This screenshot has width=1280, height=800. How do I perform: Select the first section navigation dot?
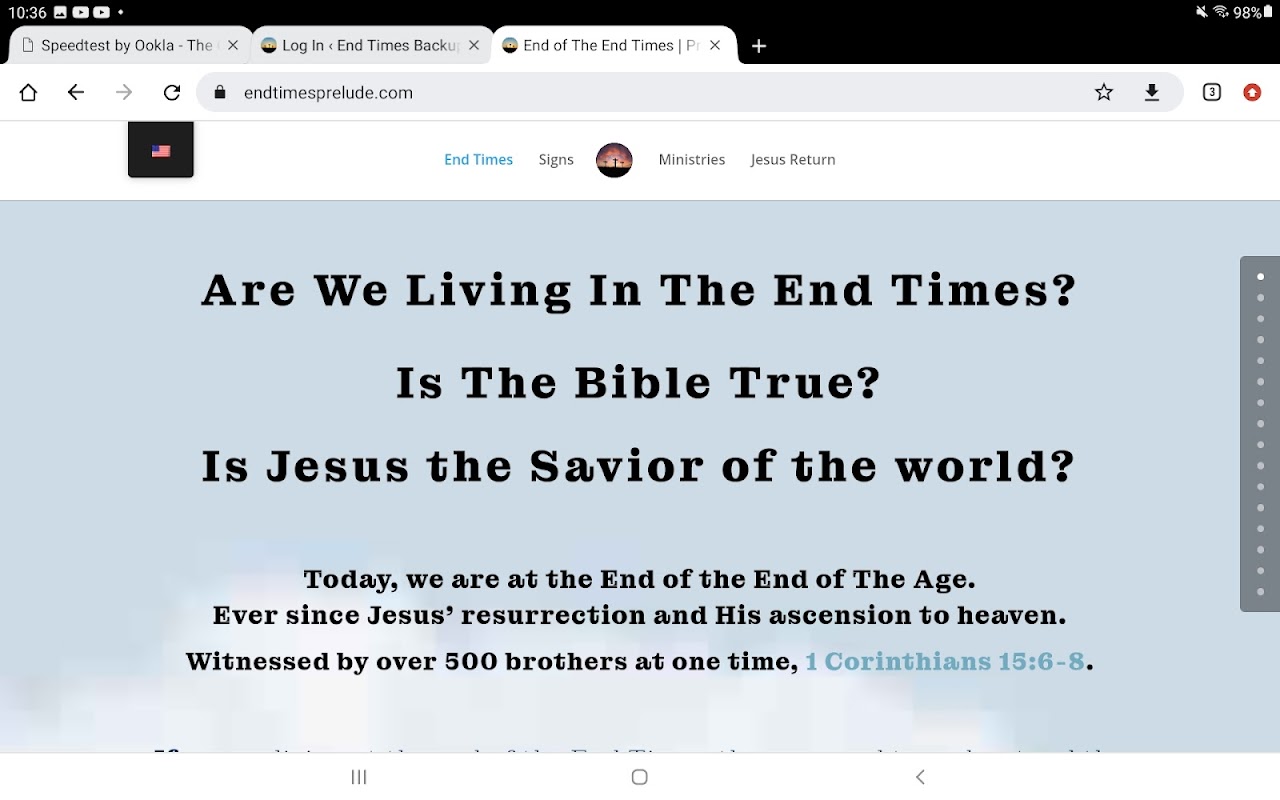[x=1260, y=277]
